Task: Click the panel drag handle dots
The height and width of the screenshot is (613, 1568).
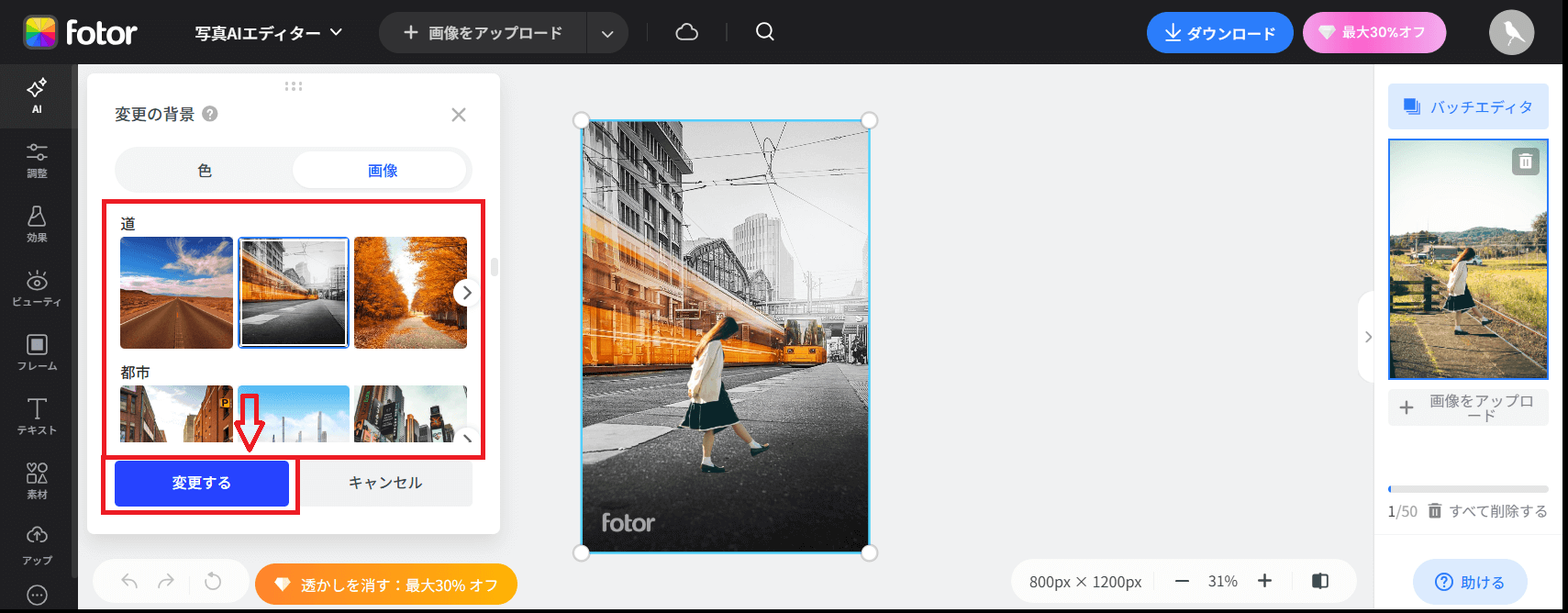Action: coord(294,86)
